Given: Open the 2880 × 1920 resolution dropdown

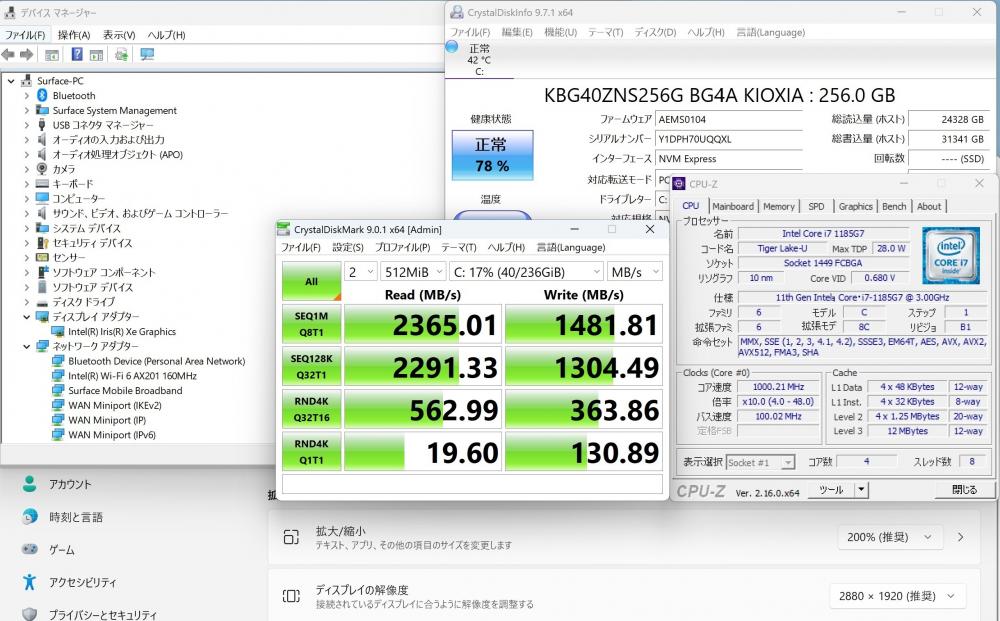Looking at the screenshot, I should [896, 596].
